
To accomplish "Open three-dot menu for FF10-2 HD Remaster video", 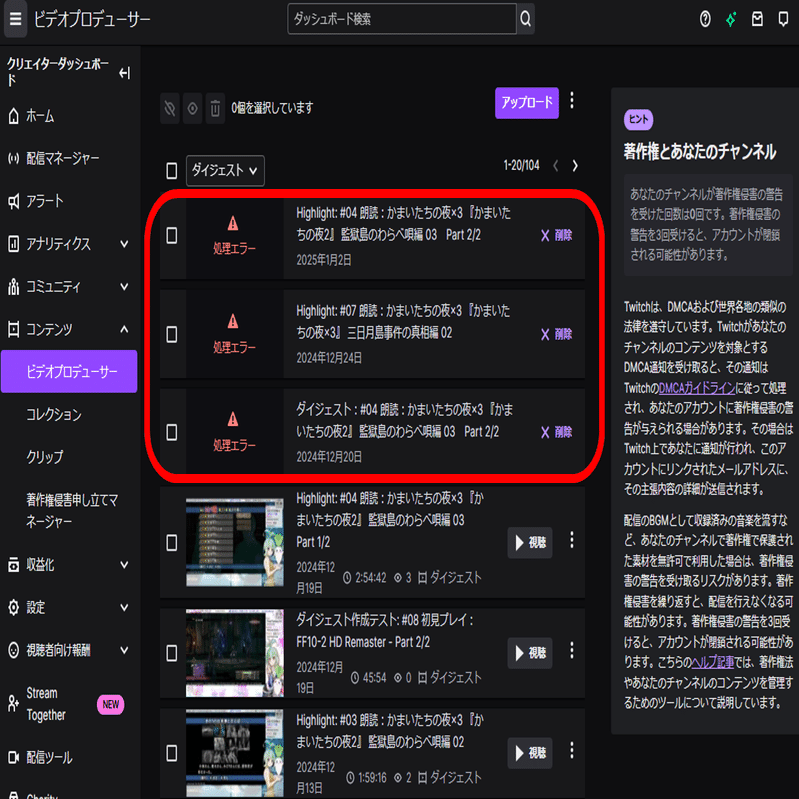I will pos(572,650).
